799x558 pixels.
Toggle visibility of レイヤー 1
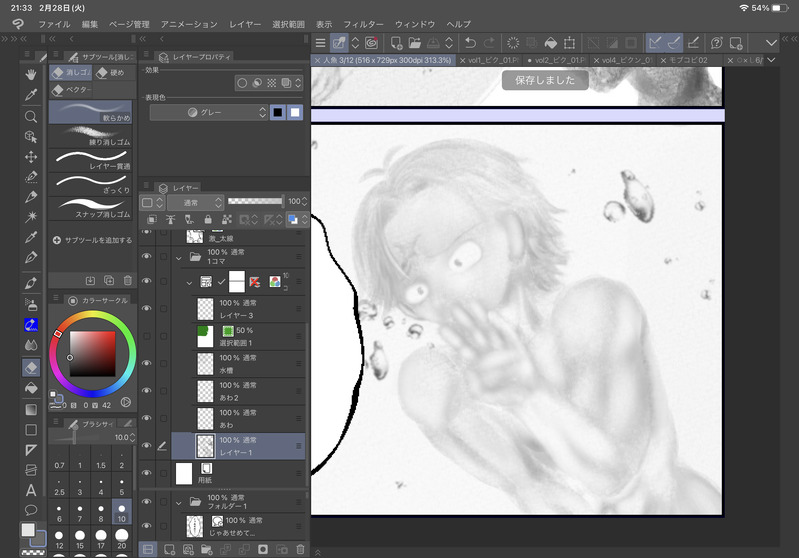[147, 445]
